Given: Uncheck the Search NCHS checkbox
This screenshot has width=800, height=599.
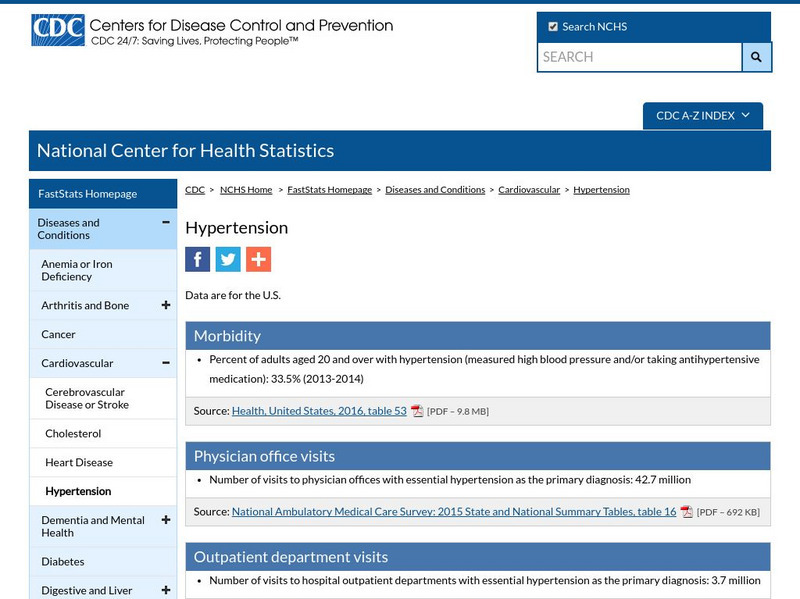Looking at the screenshot, I should [x=551, y=26].
